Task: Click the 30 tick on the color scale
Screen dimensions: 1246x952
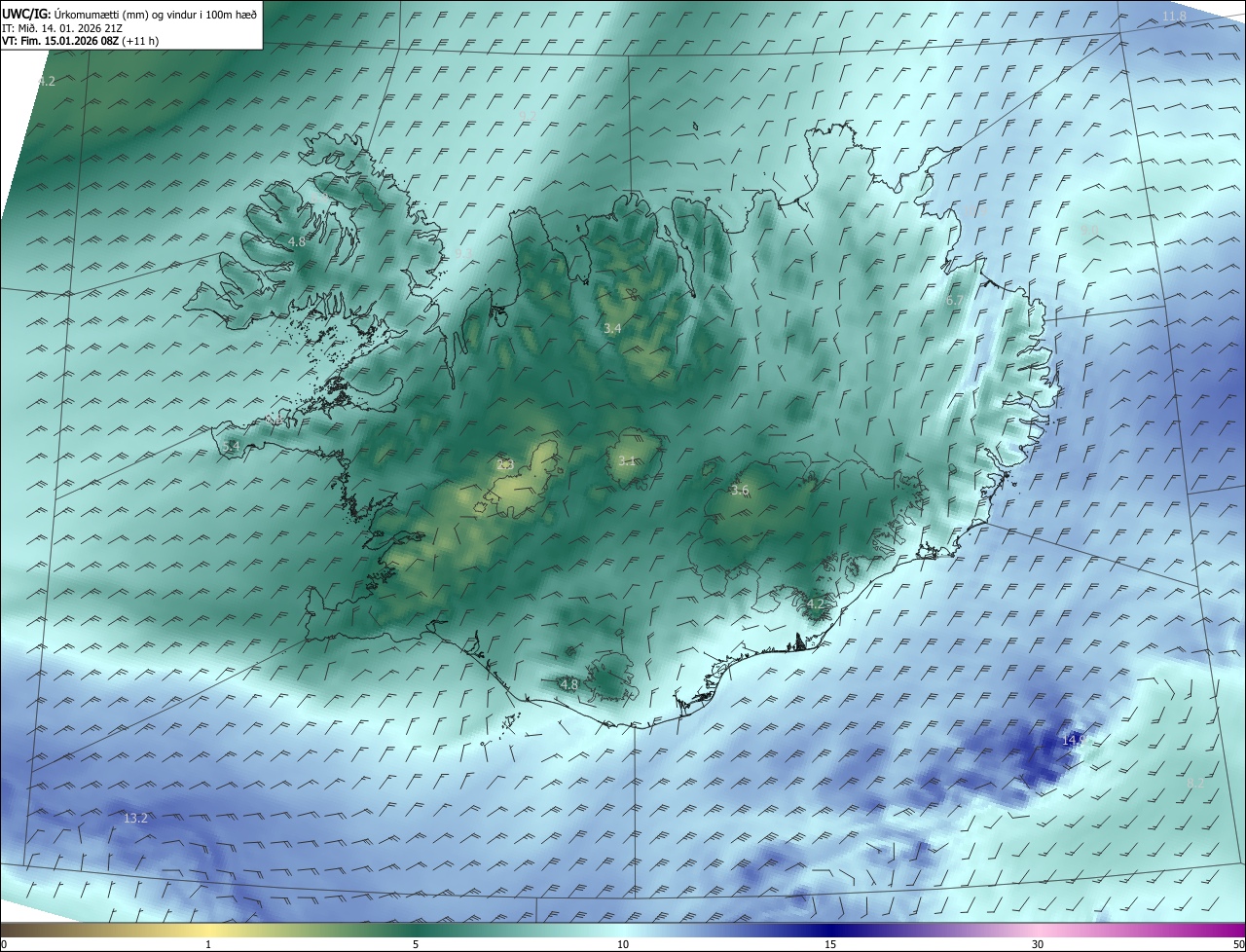Action: [1038, 944]
